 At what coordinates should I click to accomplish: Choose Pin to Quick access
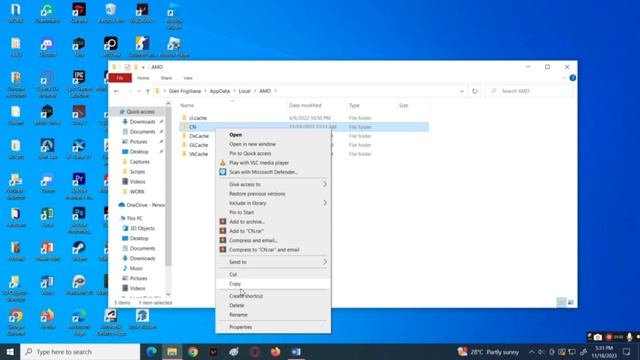click(273, 153)
